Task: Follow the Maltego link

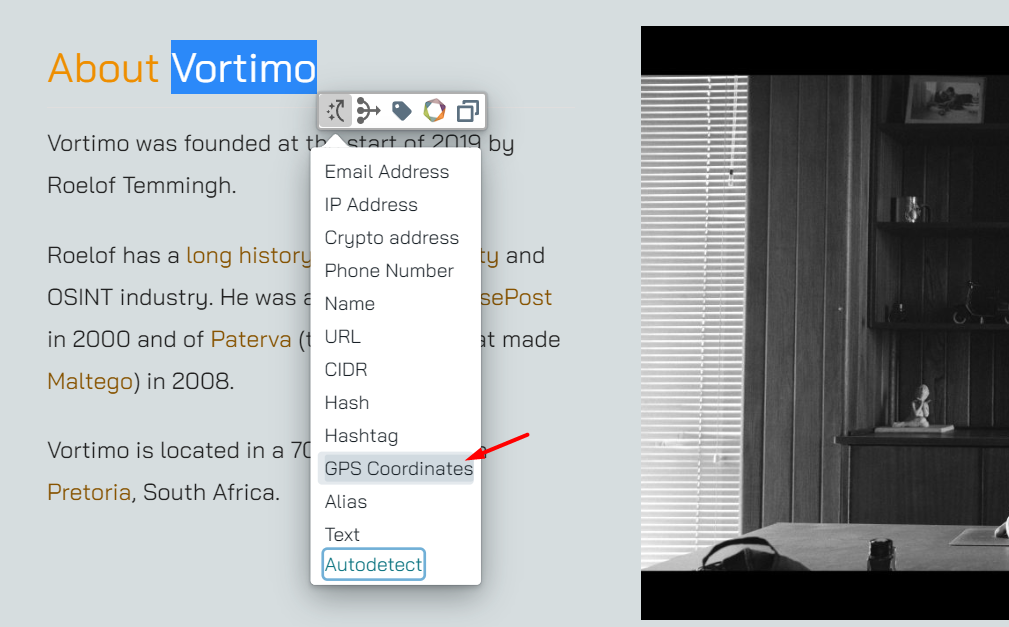Action: [90, 381]
